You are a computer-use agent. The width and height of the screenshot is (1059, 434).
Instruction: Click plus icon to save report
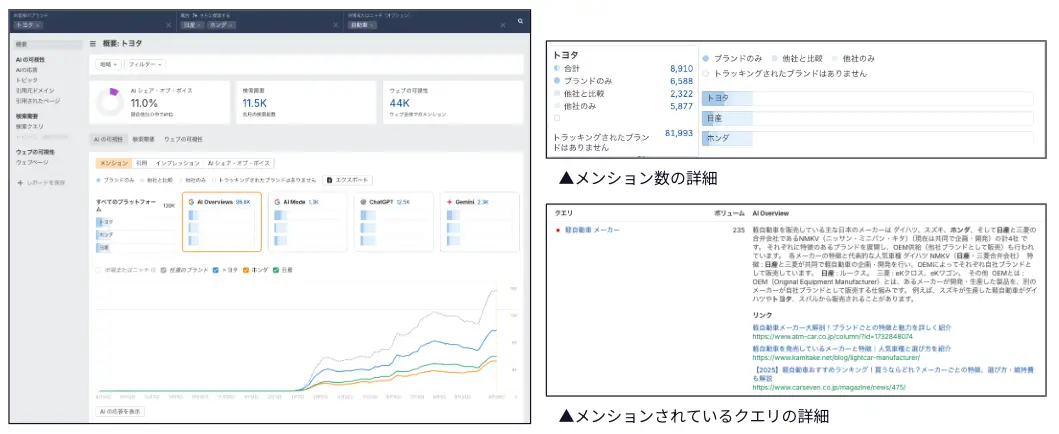tap(20, 182)
